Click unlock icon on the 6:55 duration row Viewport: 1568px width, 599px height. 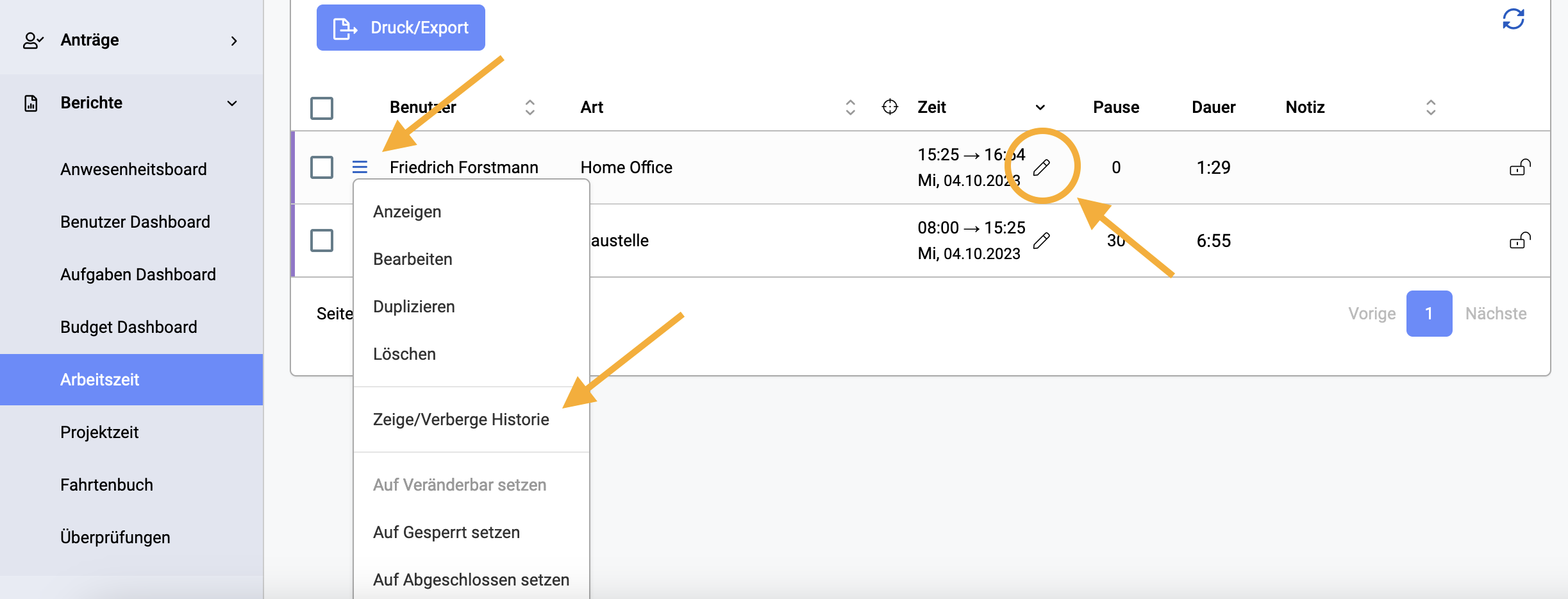click(x=1520, y=240)
